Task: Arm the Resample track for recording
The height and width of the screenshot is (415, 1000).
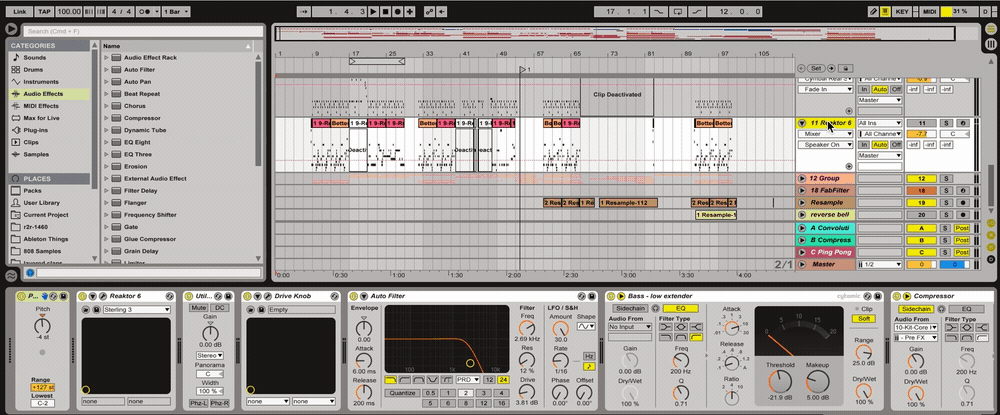Action: (x=962, y=203)
